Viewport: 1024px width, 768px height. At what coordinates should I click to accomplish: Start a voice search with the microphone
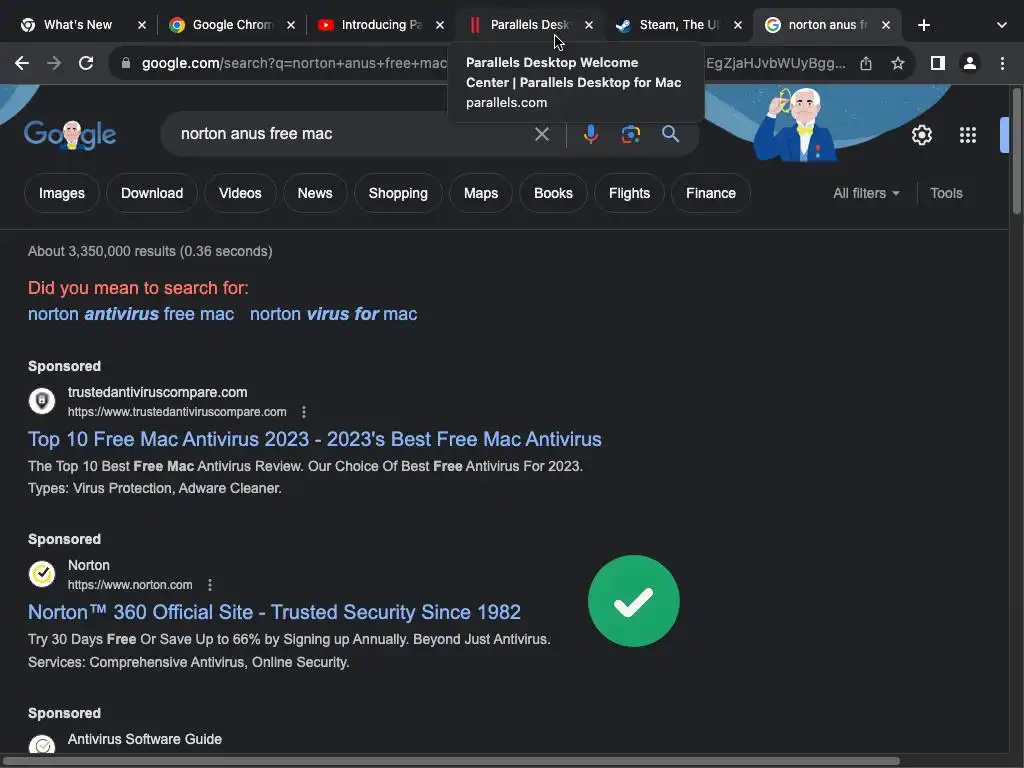coord(590,134)
